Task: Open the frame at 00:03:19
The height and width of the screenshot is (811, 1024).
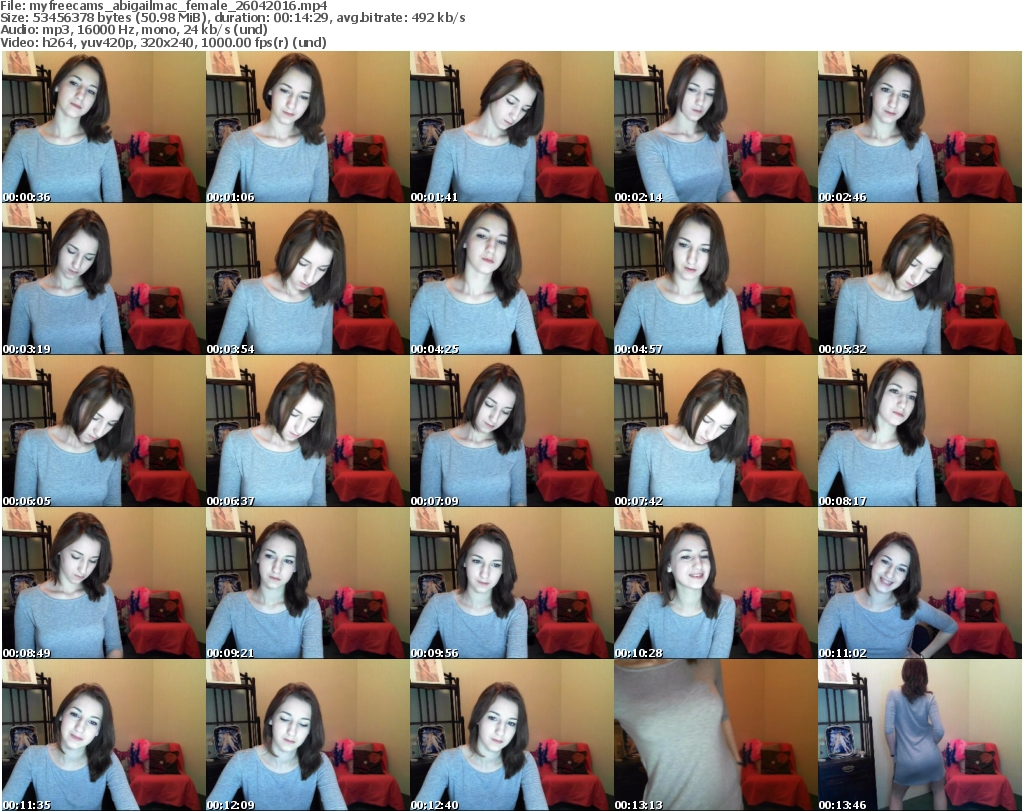Action: (x=103, y=279)
